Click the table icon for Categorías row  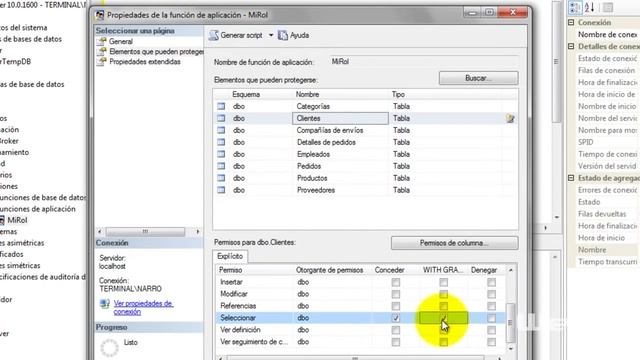coord(221,106)
